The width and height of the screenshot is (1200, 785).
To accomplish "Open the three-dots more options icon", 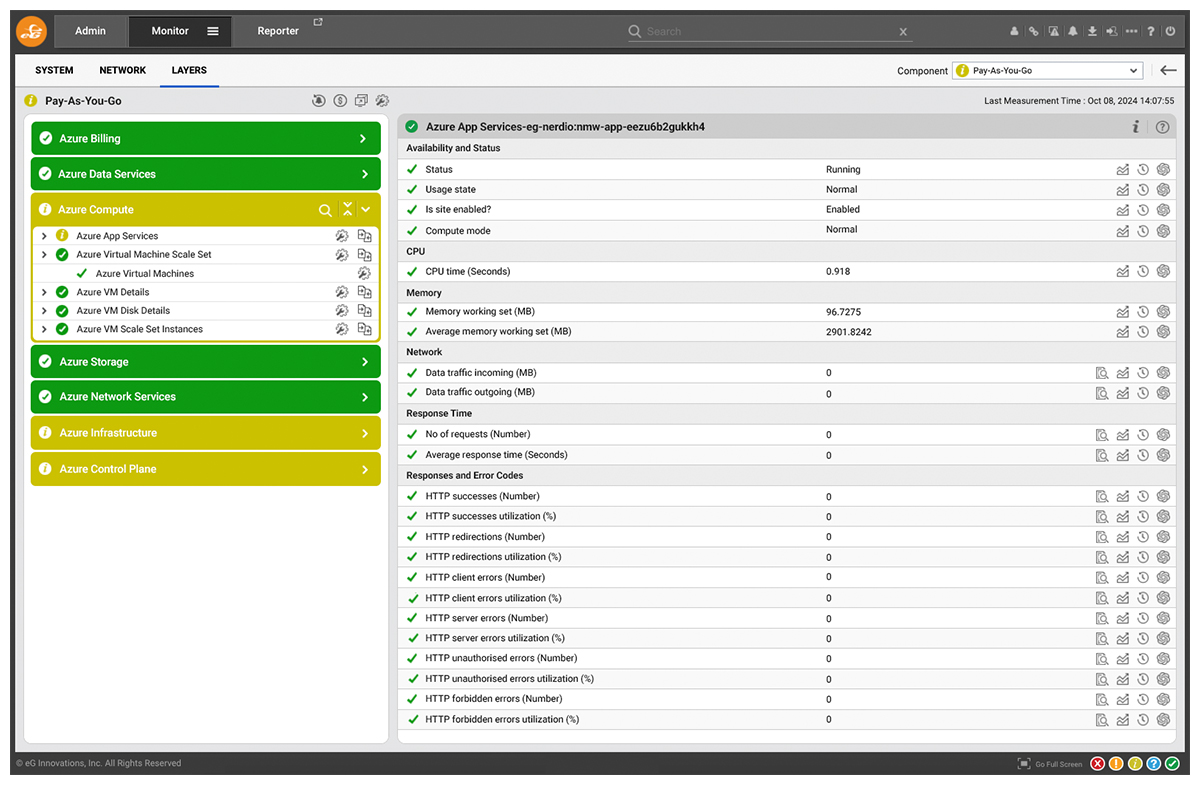I will pyautogui.click(x=1131, y=31).
